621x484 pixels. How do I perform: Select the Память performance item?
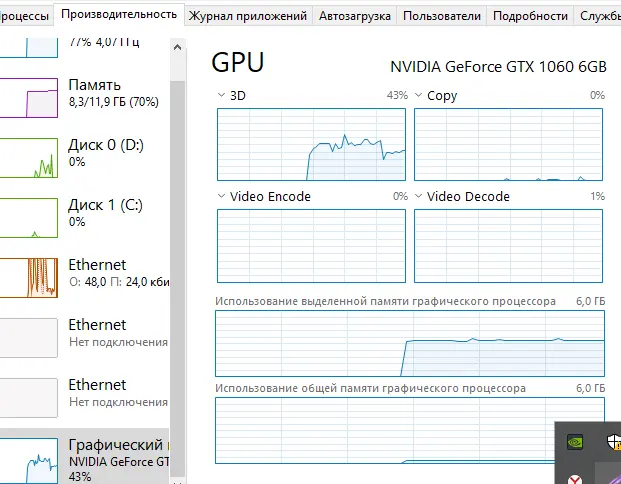(84, 97)
